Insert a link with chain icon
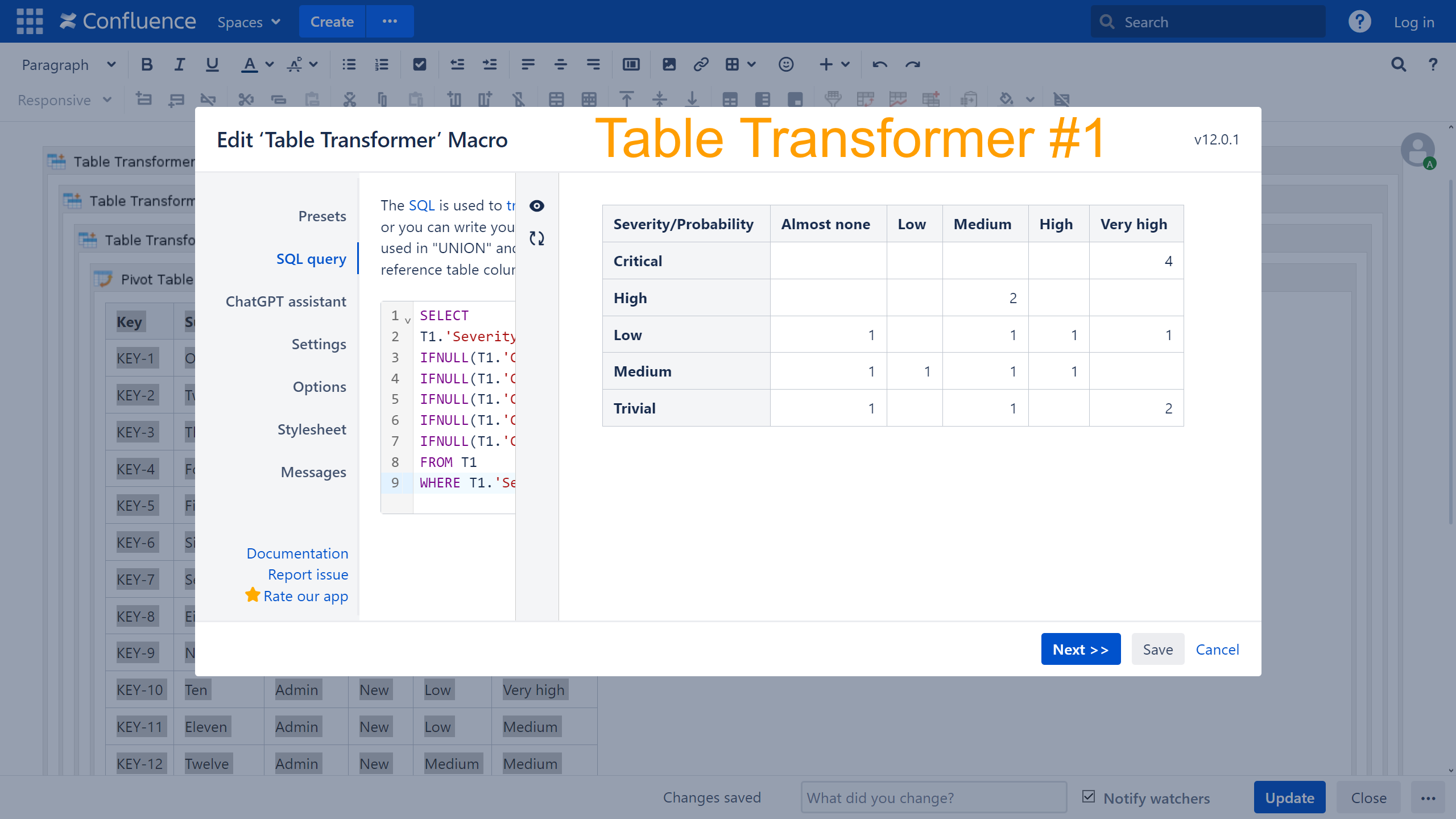Screen dimensions: 1456x819 pos(701,65)
